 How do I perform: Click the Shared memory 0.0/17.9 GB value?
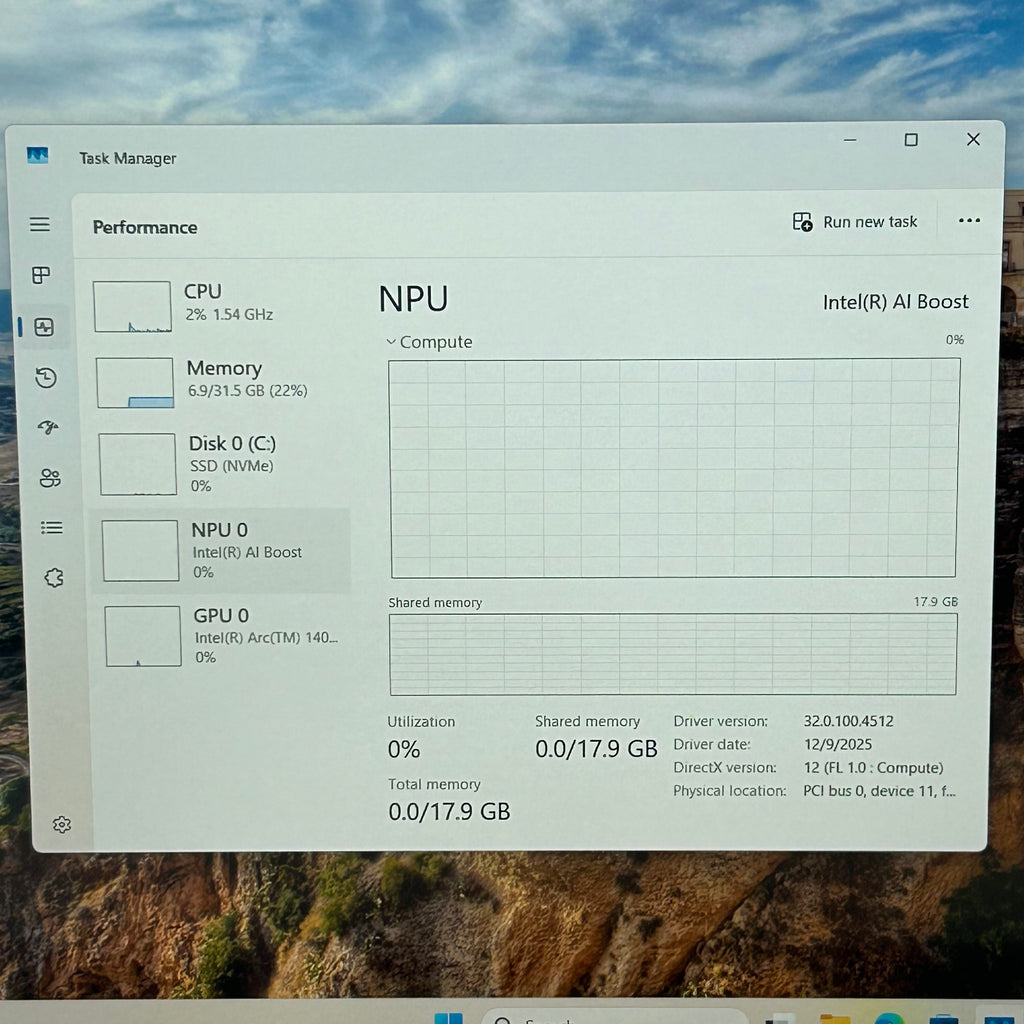click(x=596, y=748)
